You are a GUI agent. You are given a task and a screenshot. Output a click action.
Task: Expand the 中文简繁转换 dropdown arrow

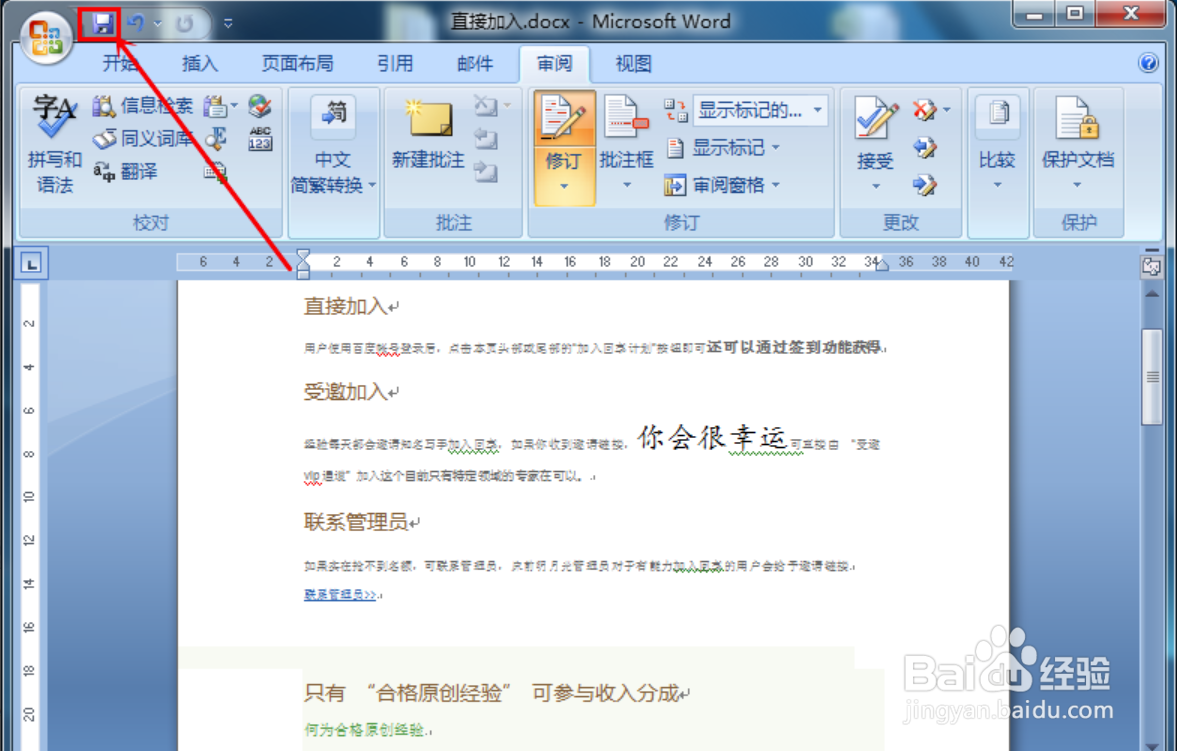pos(370,184)
